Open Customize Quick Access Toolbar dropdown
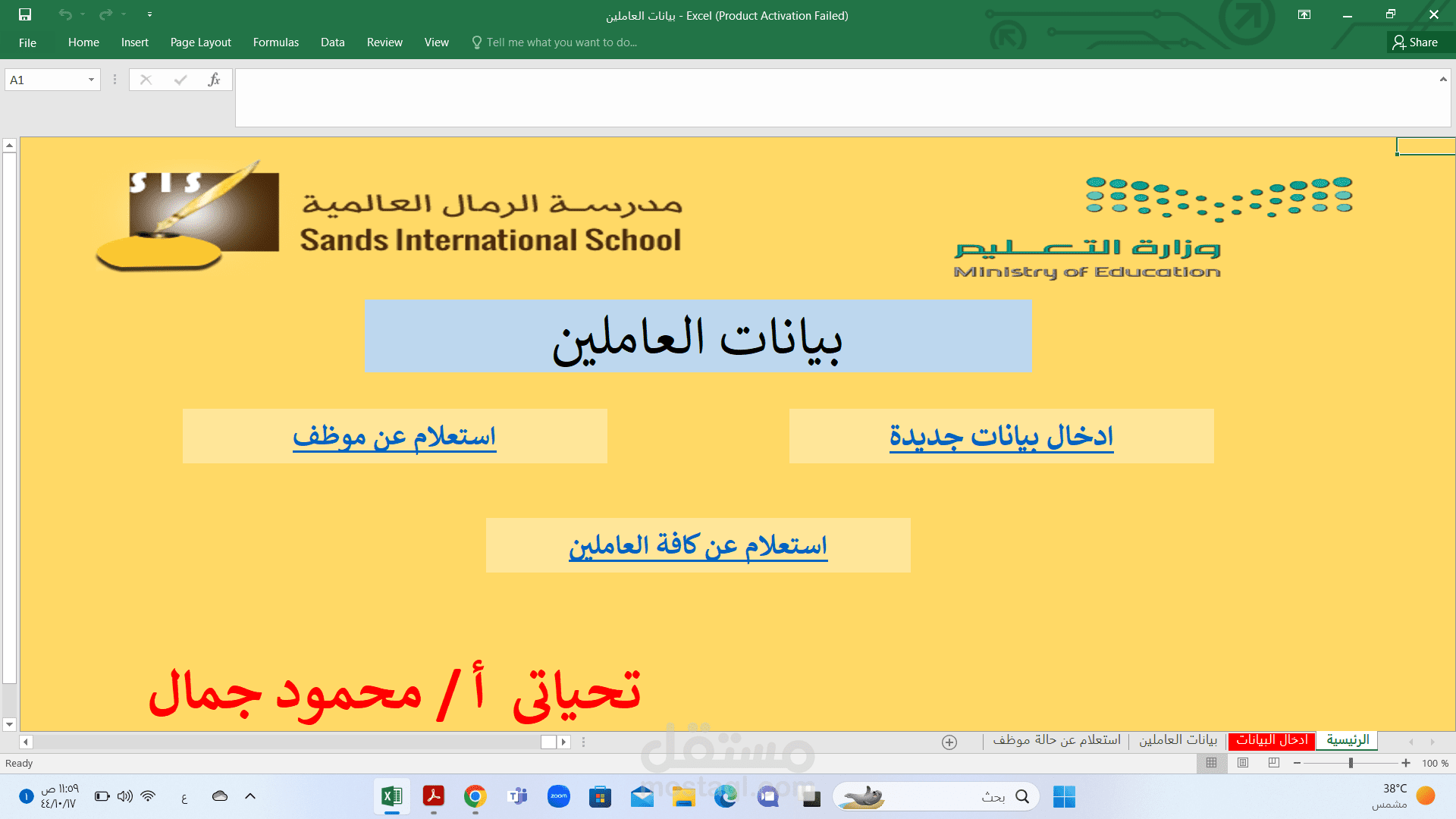Viewport: 1456px width, 819px height. (149, 14)
